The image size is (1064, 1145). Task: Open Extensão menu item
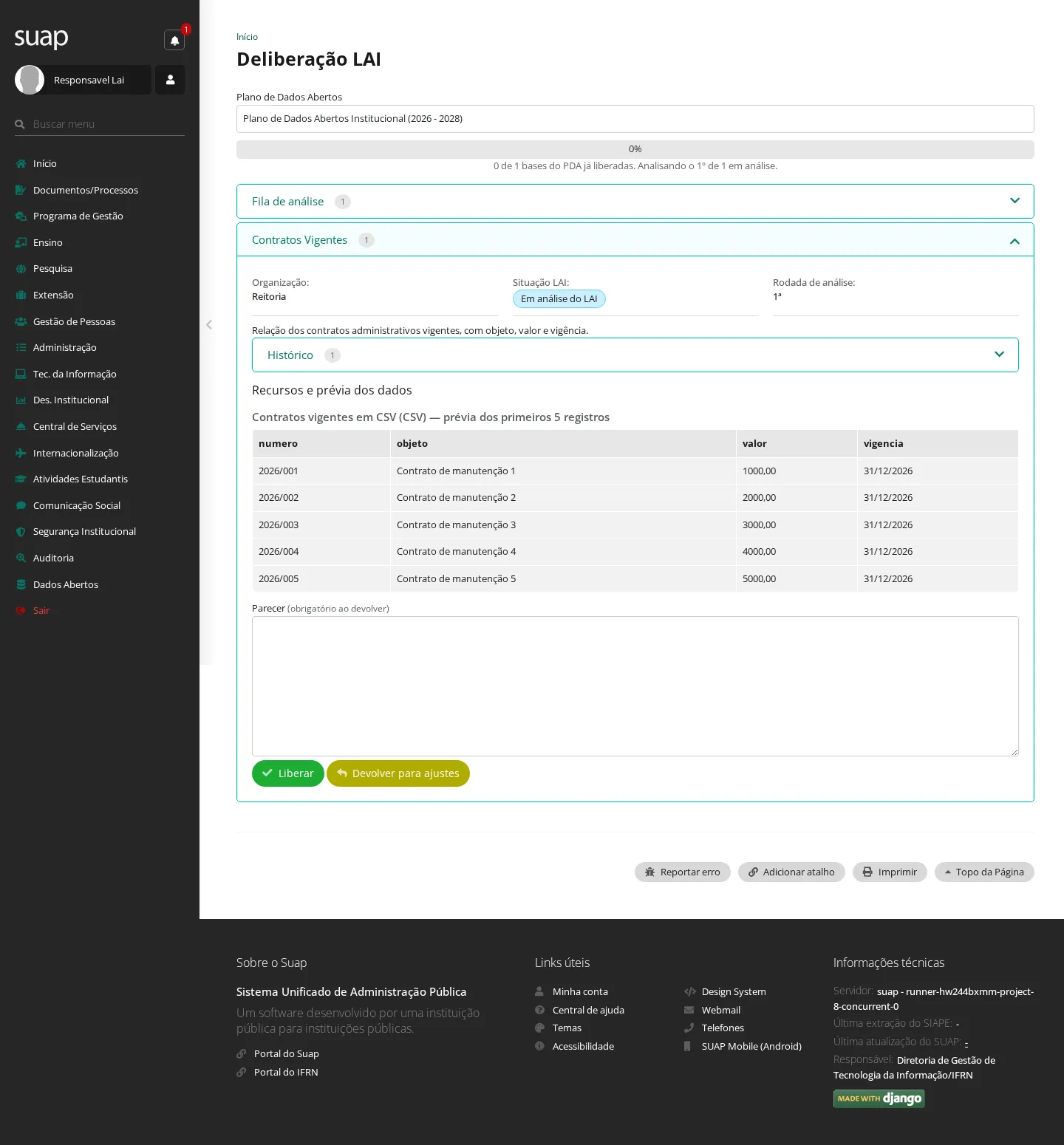pyautogui.click(x=53, y=295)
